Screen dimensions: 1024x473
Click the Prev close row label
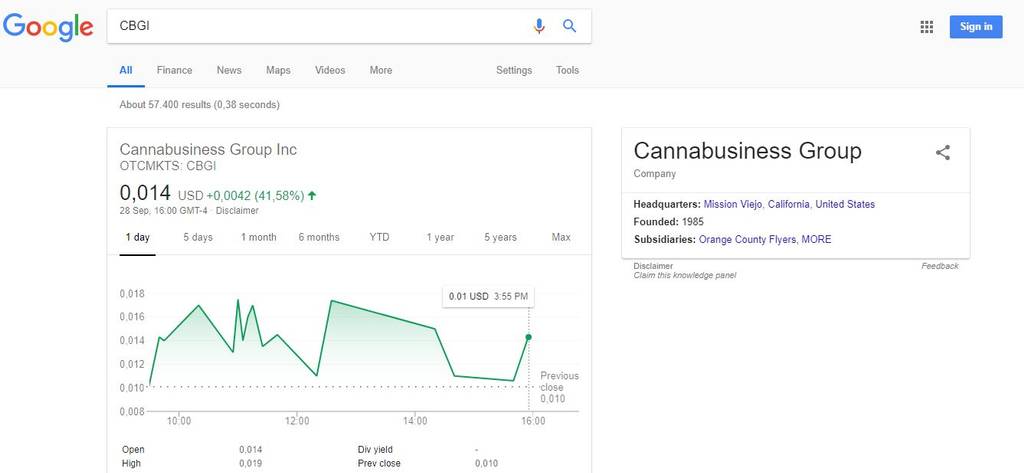pyautogui.click(x=379, y=463)
